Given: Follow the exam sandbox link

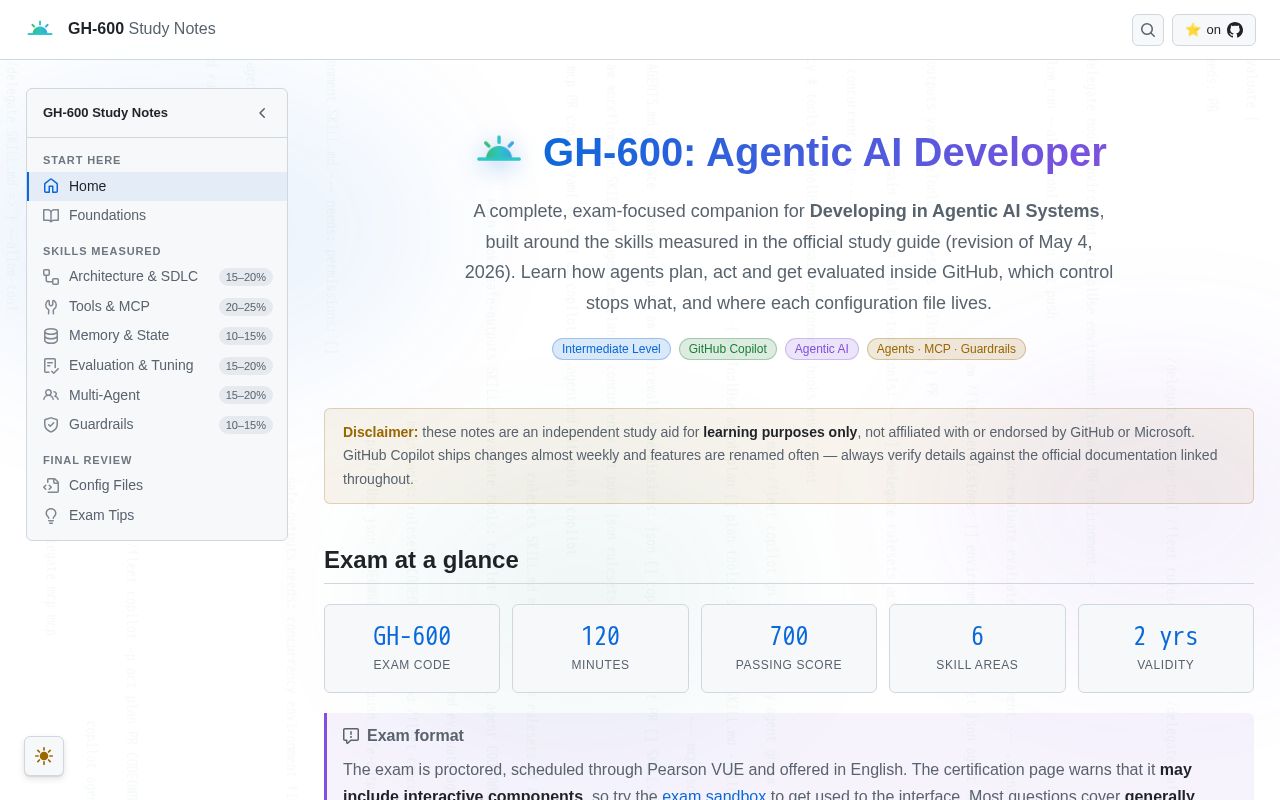Looking at the screenshot, I should pos(714,796).
